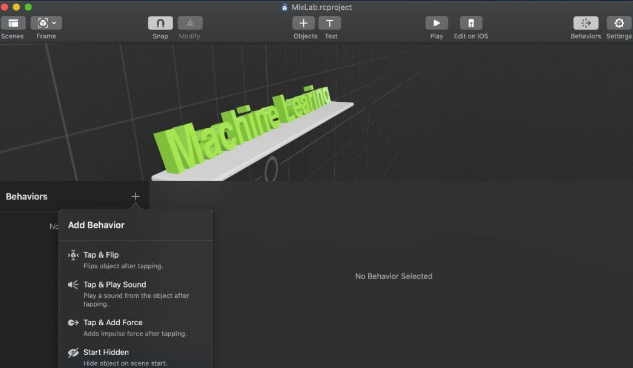This screenshot has height=368, width=633.
Task: Click 'Hide object on scene start.' description
Action: (125, 364)
